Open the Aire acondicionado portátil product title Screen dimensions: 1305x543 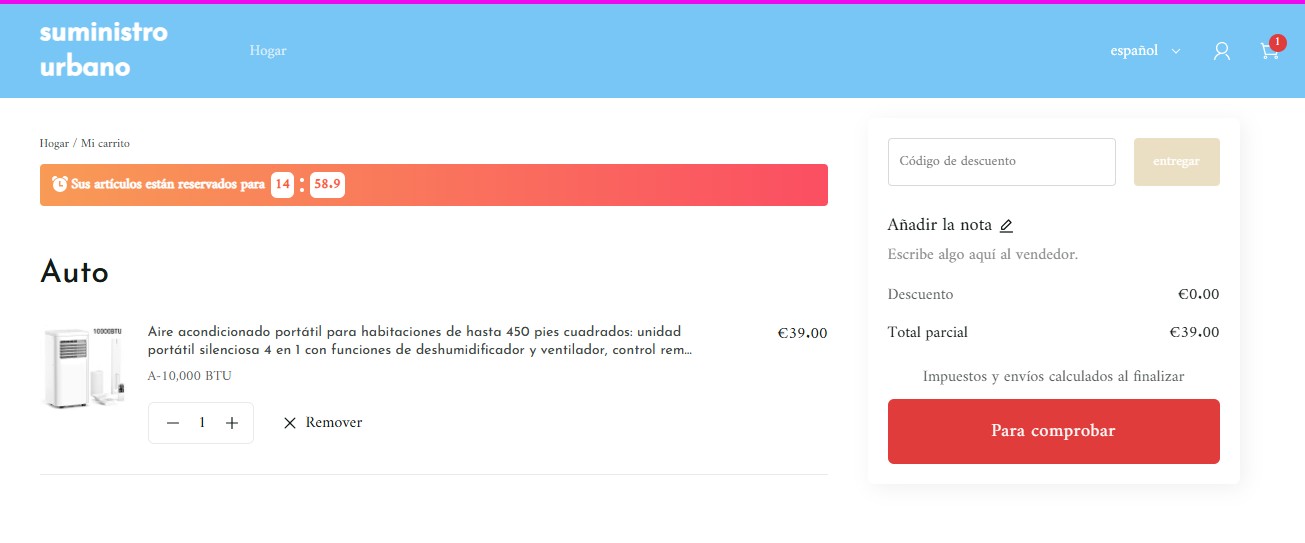tap(421, 341)
